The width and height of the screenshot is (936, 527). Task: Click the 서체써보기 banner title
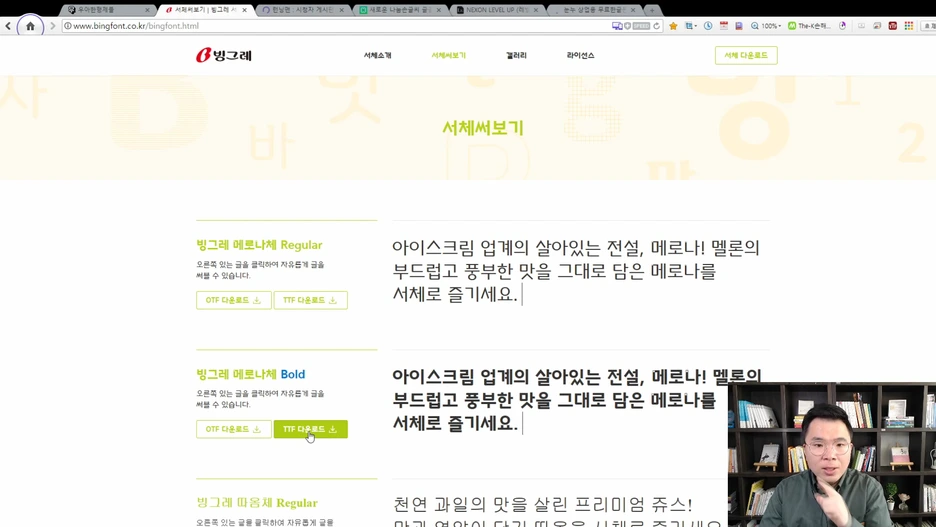(482, 127)
